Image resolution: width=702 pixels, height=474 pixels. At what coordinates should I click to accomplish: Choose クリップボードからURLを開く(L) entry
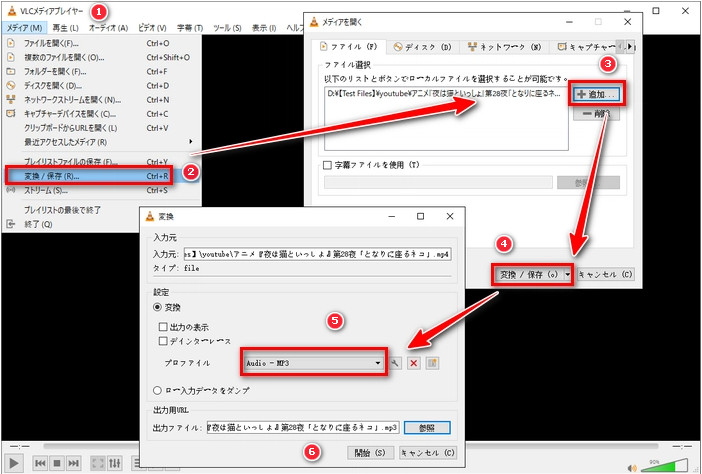[102, 128]
